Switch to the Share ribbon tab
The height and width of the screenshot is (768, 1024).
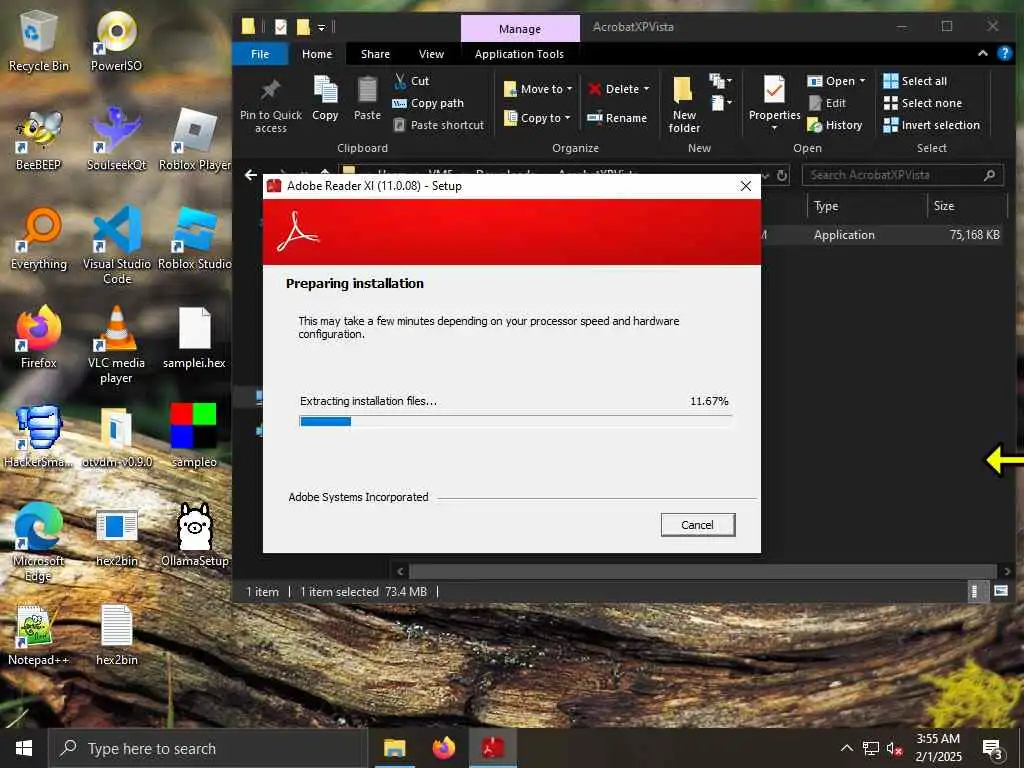[376, 54]
